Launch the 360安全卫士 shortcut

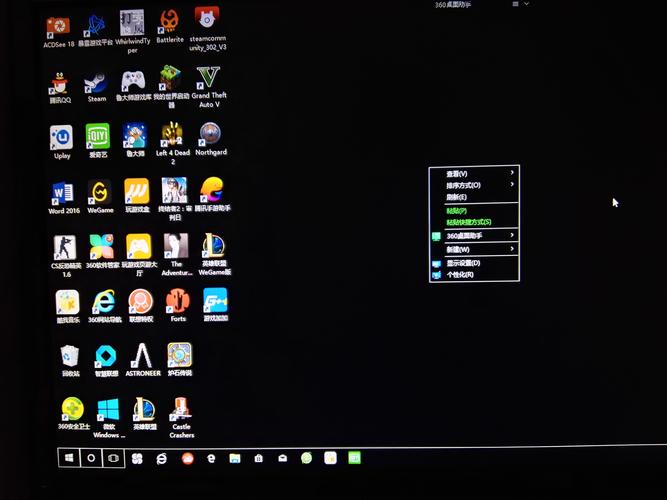click(73, 413)
